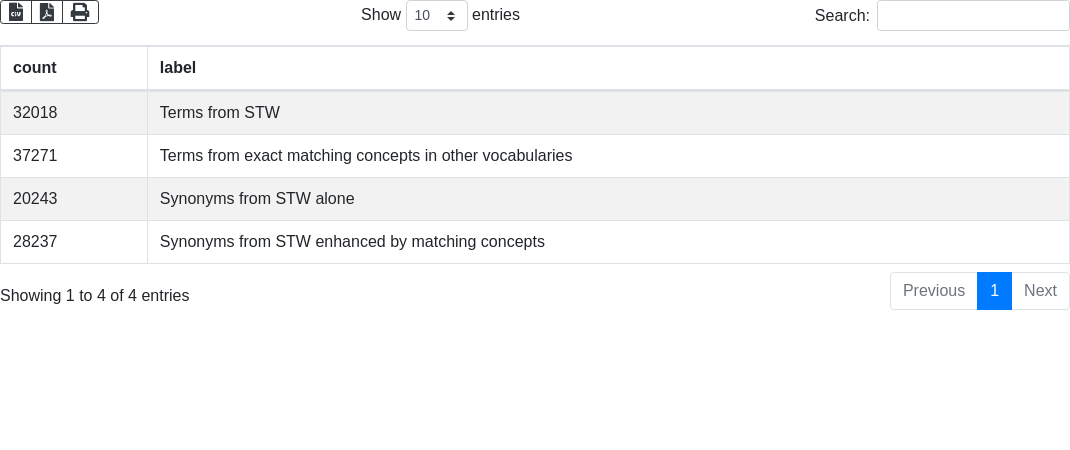The image size is (1070, 450).
Task: Go to the Next page
Action: pyautogui.click(x=1040, y=291)
